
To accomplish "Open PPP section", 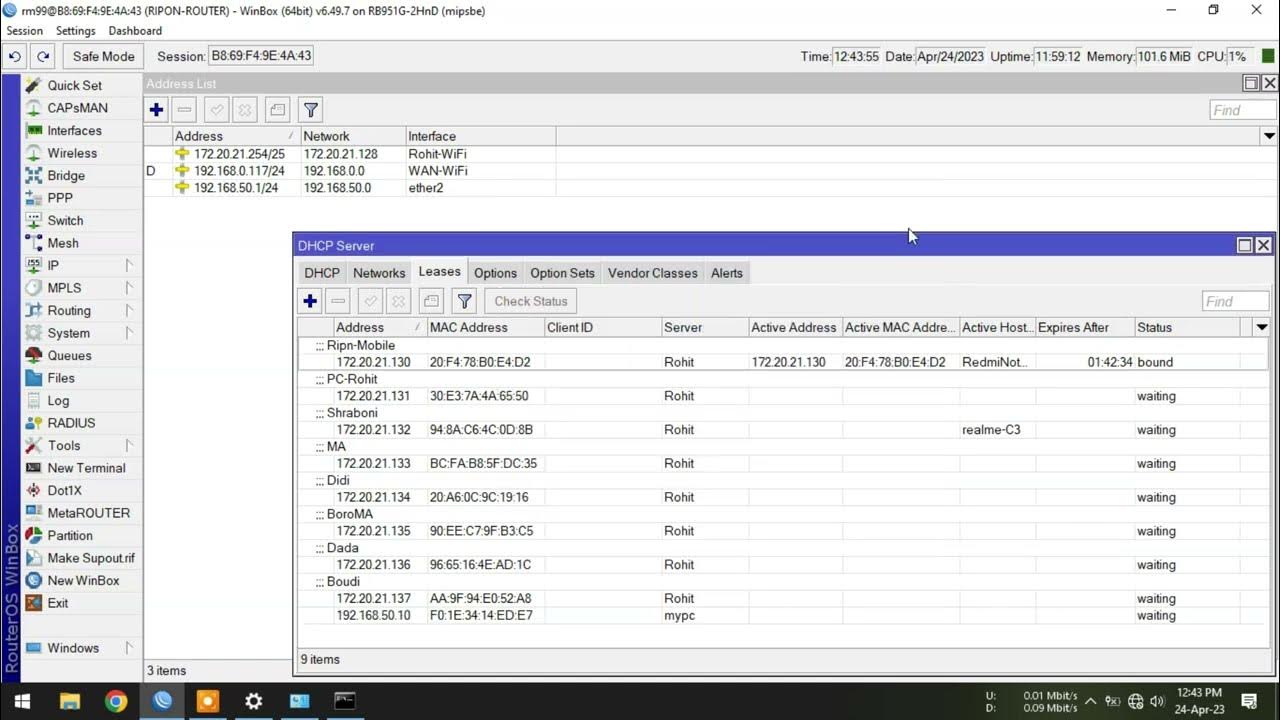I will [x=60, y=198].
